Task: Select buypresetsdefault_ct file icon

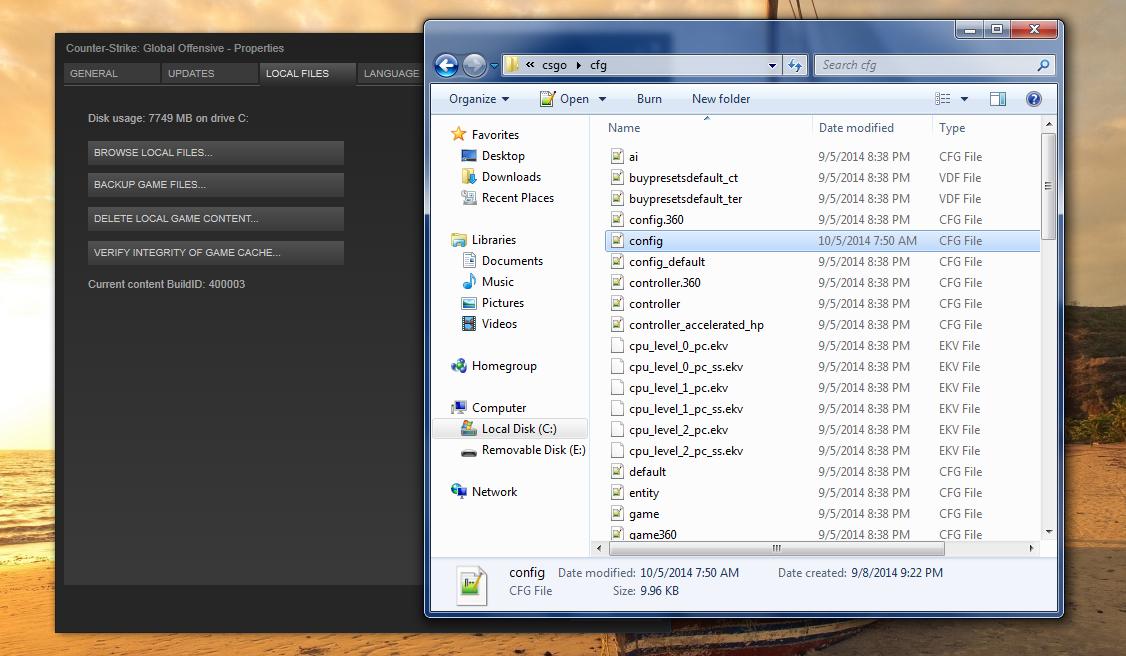Action: pos(617,177)
